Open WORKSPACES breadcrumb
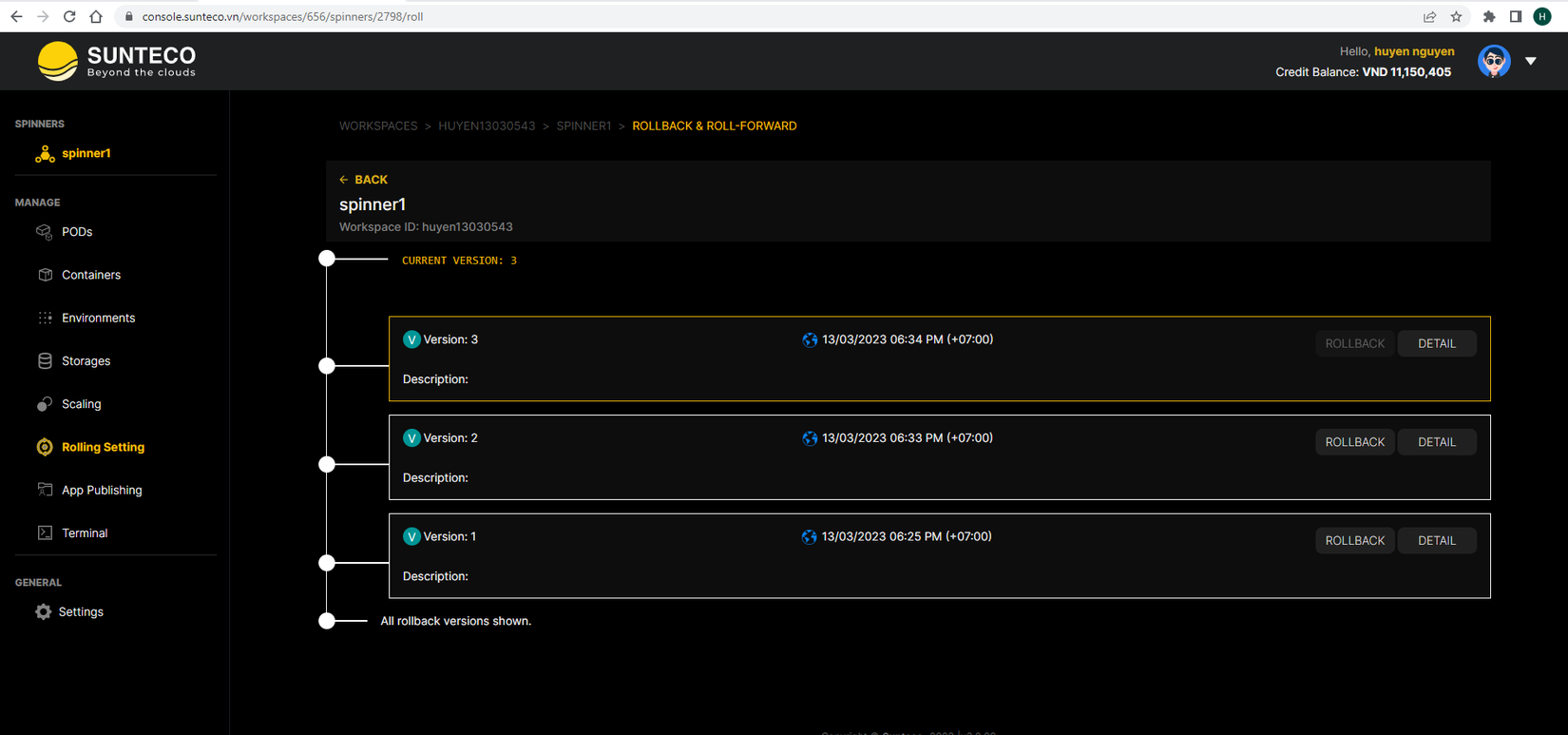 378,126
